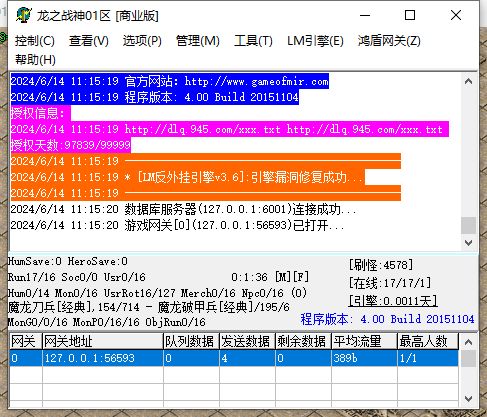Click the gateway table scrollbar thumb
The width and height of the screenshot is (487, 417).
click(x=468, y=359)
